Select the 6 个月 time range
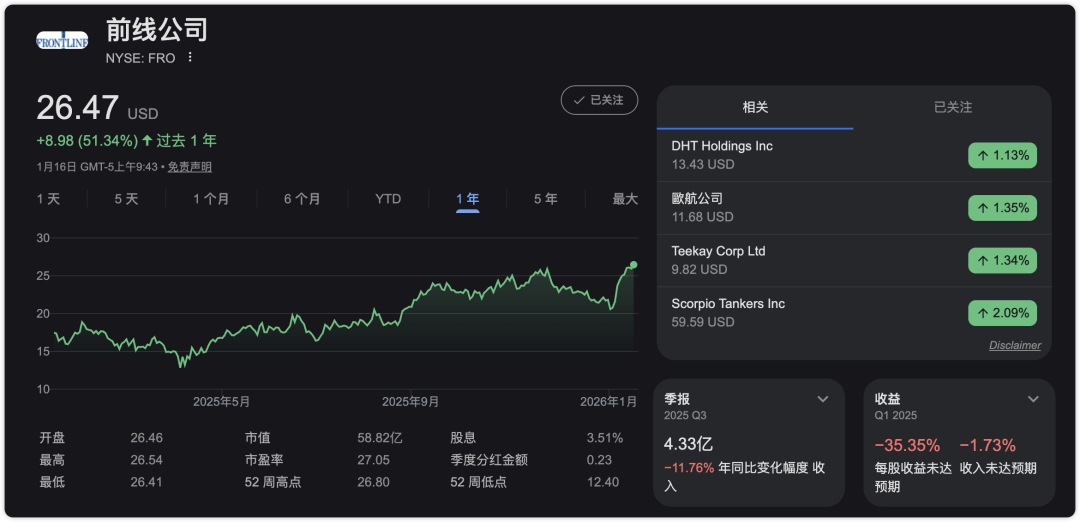 pyautogui.click(x=302, y=199)
